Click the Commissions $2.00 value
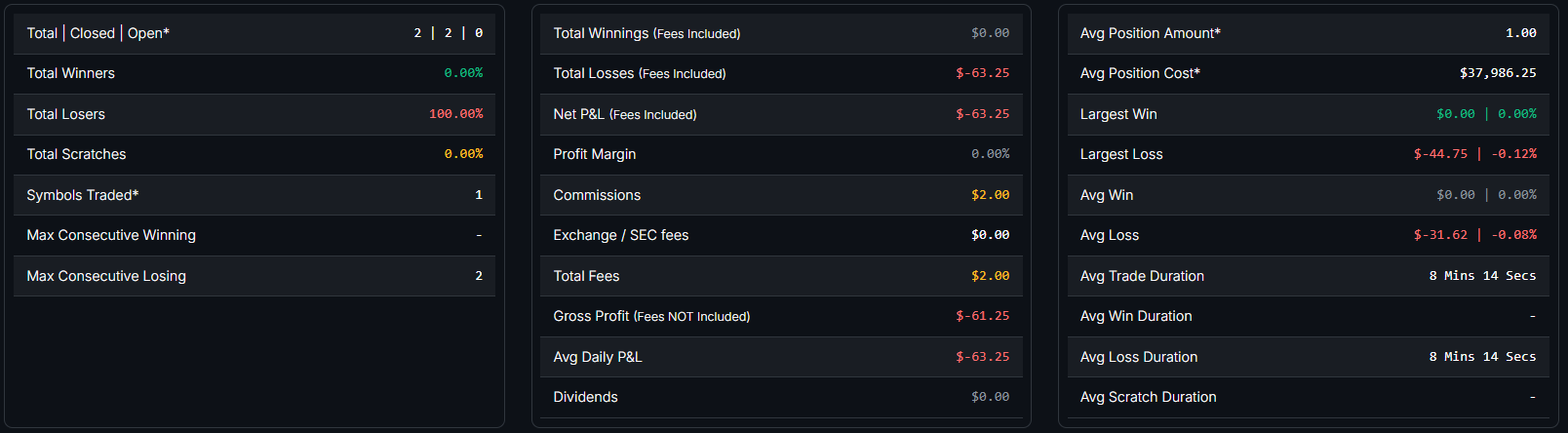 (x=990, y=195)
